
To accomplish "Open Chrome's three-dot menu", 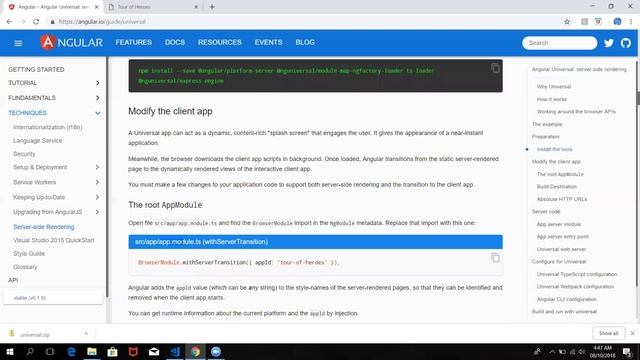I will [631, 22].
